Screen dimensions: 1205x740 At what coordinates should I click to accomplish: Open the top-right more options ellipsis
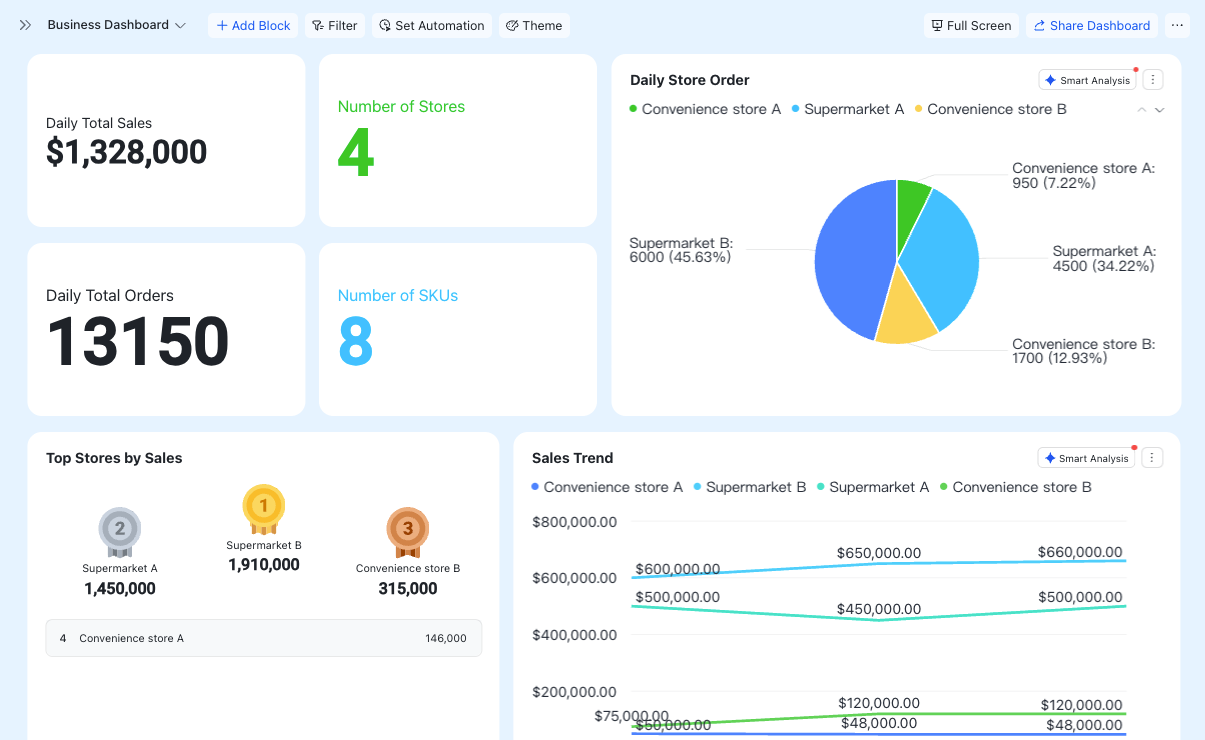[x=1177, y=25]
